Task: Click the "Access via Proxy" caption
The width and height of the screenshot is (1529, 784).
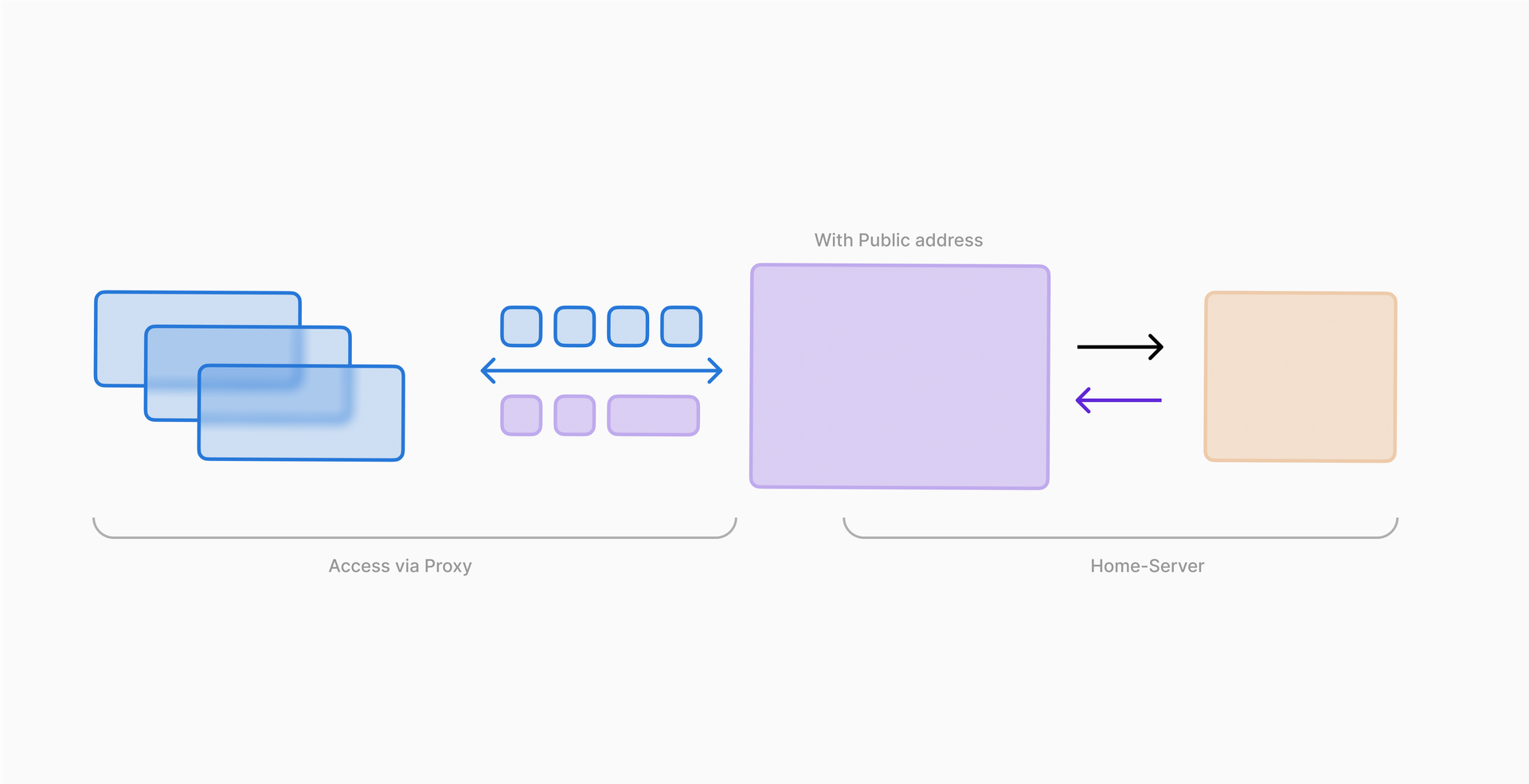Action: click(400, 566)
